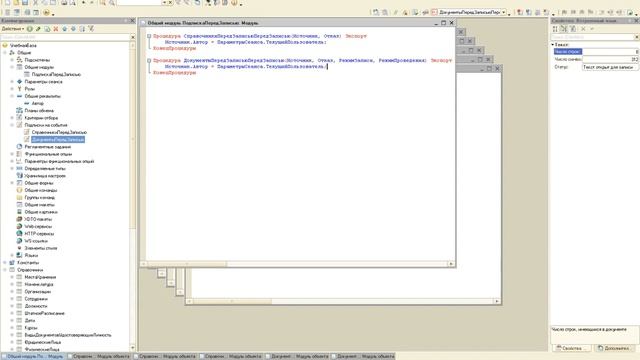The height and width of the screenshot is (360, 640).
Task: Click the Move down arrow icon
Action: coord(73,29)
